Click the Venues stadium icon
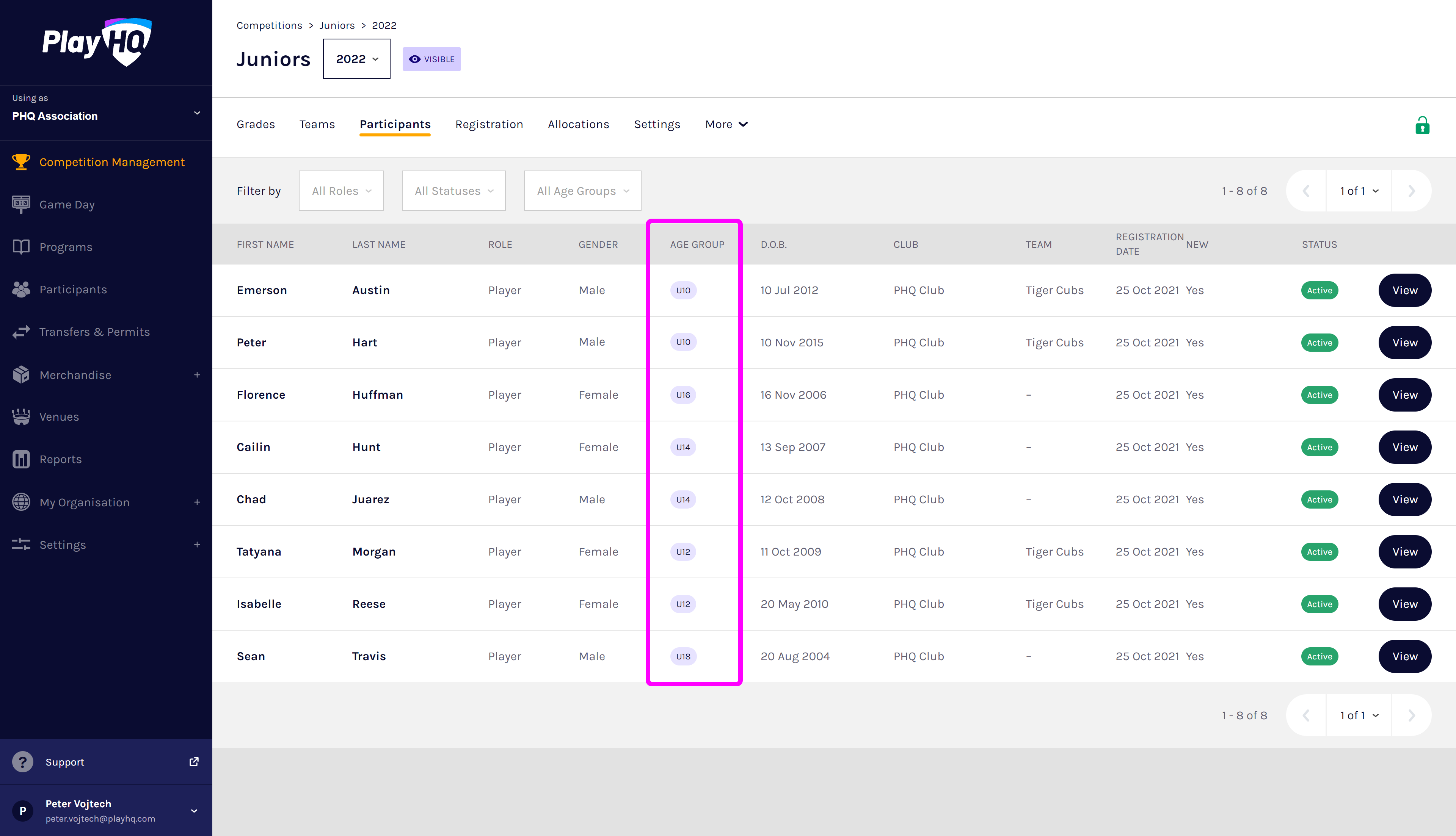Image resolution: width=1456 pixels, height=836 pixels. tap(21, 417)
